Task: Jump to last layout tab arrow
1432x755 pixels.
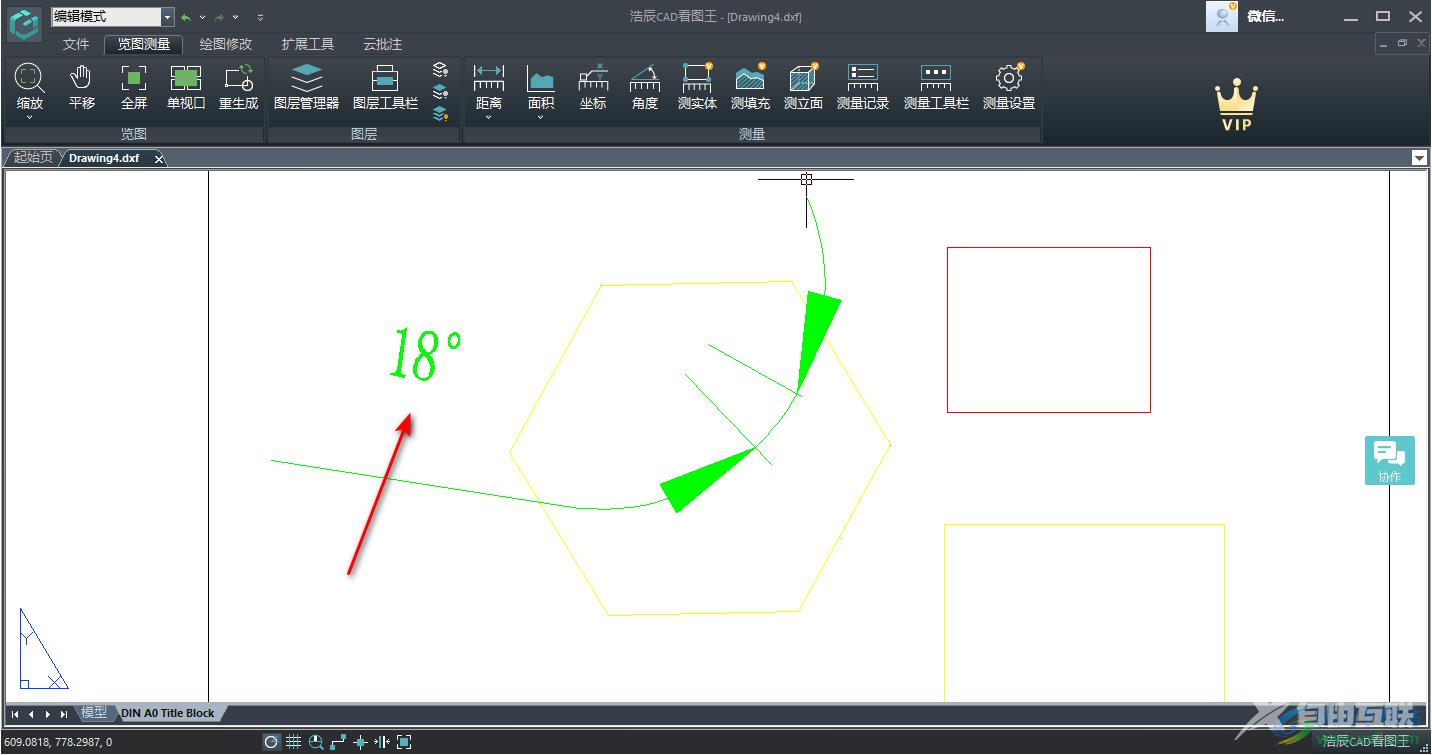Action: point(64,714)
